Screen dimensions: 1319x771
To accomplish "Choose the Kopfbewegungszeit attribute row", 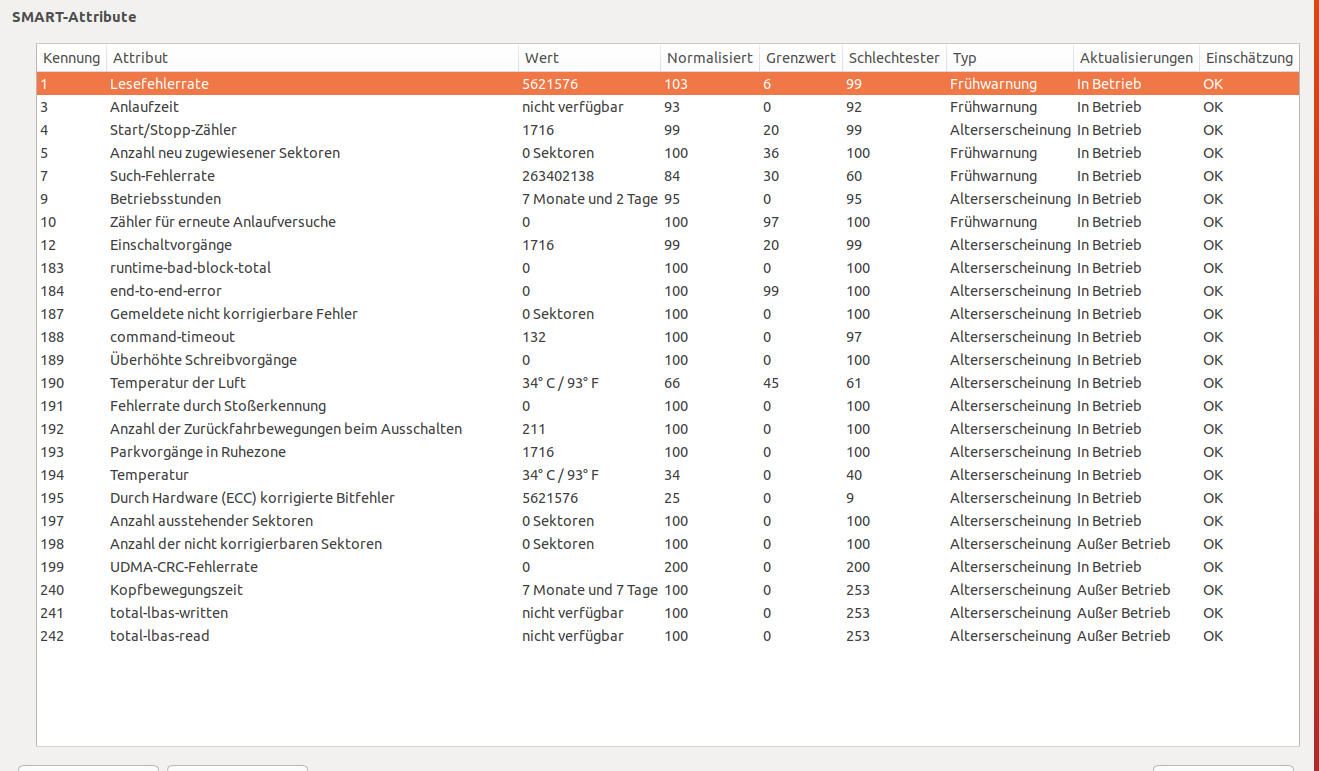I will (668, 590).
